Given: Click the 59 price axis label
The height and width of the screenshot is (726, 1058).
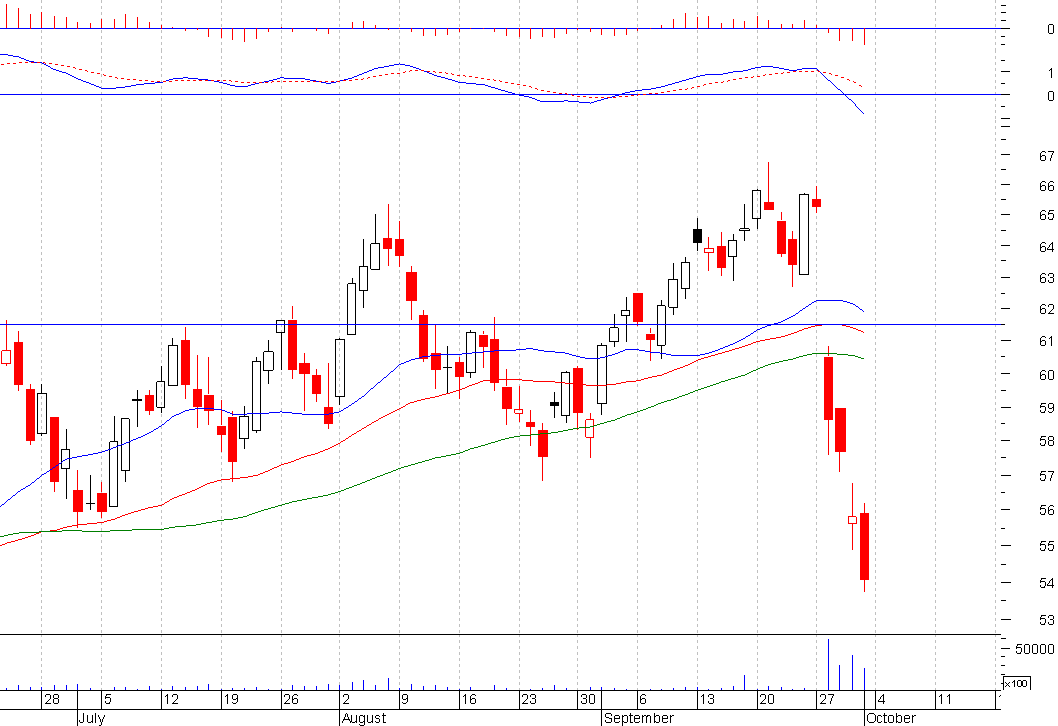Looking at the screenshot, I should click(1047, 408).
